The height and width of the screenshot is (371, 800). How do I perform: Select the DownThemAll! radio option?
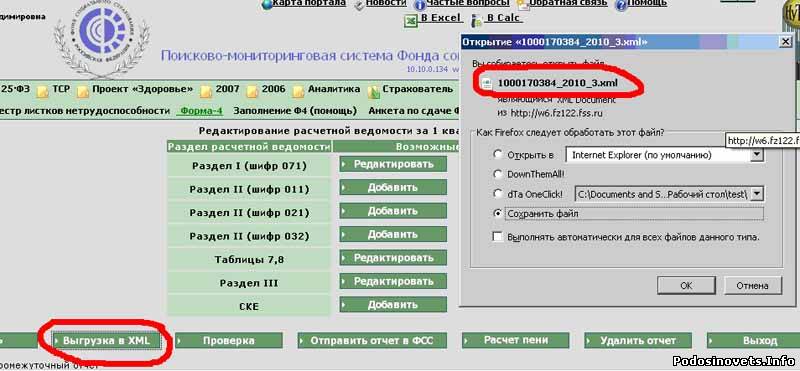click(497, 175)
